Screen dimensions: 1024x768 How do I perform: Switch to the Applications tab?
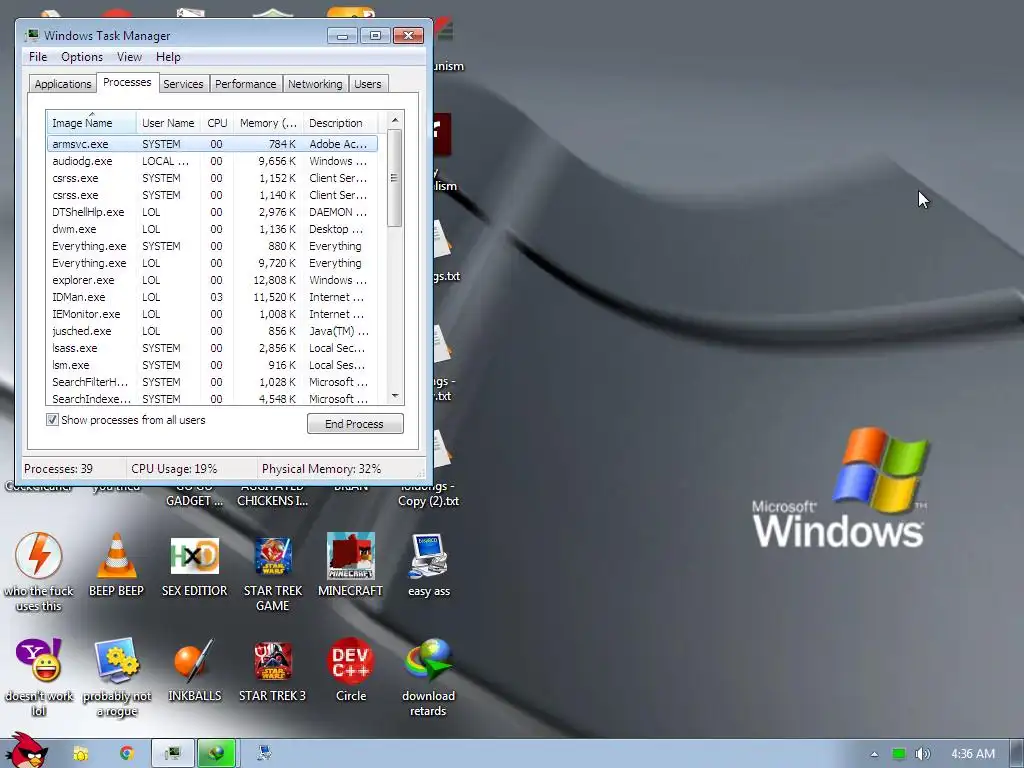pyautogui.click(x=63, y=84)
